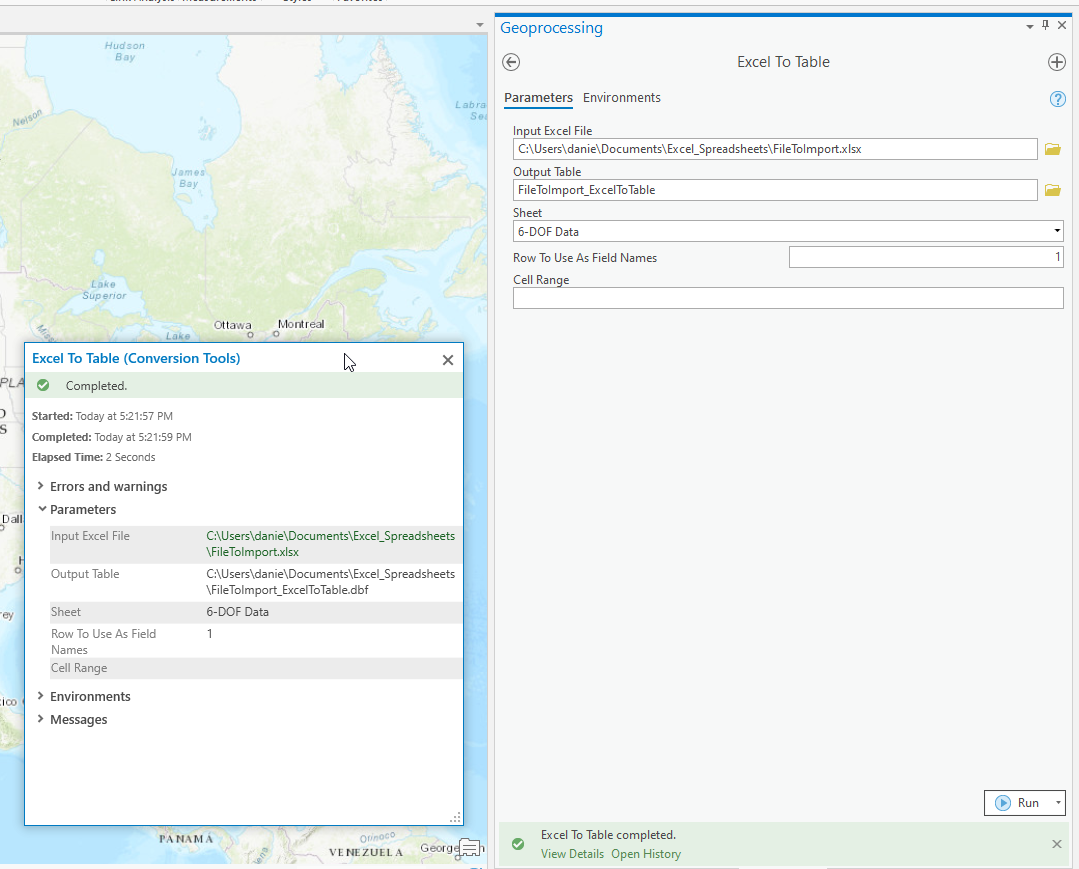Select the Parameters tab
The image size is (1079, 869).
pos(538,98)
